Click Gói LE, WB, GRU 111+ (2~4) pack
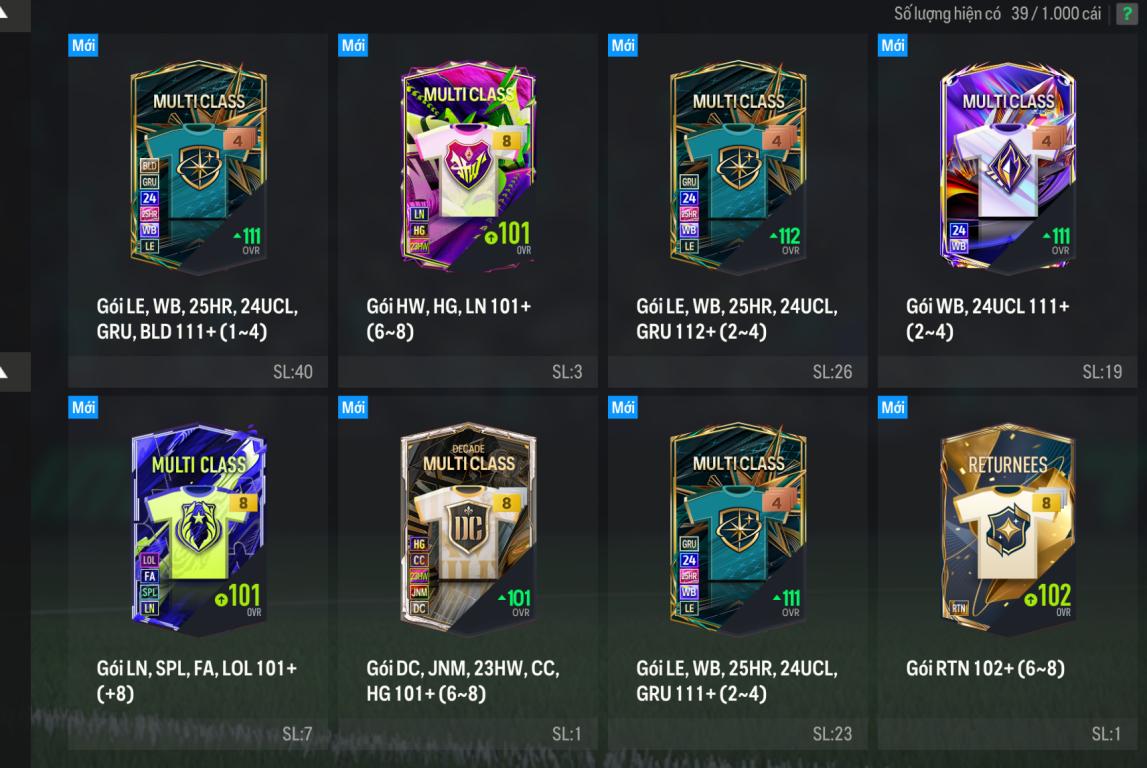Screen dimensions: 1147x768 click(x=737, y=572)
